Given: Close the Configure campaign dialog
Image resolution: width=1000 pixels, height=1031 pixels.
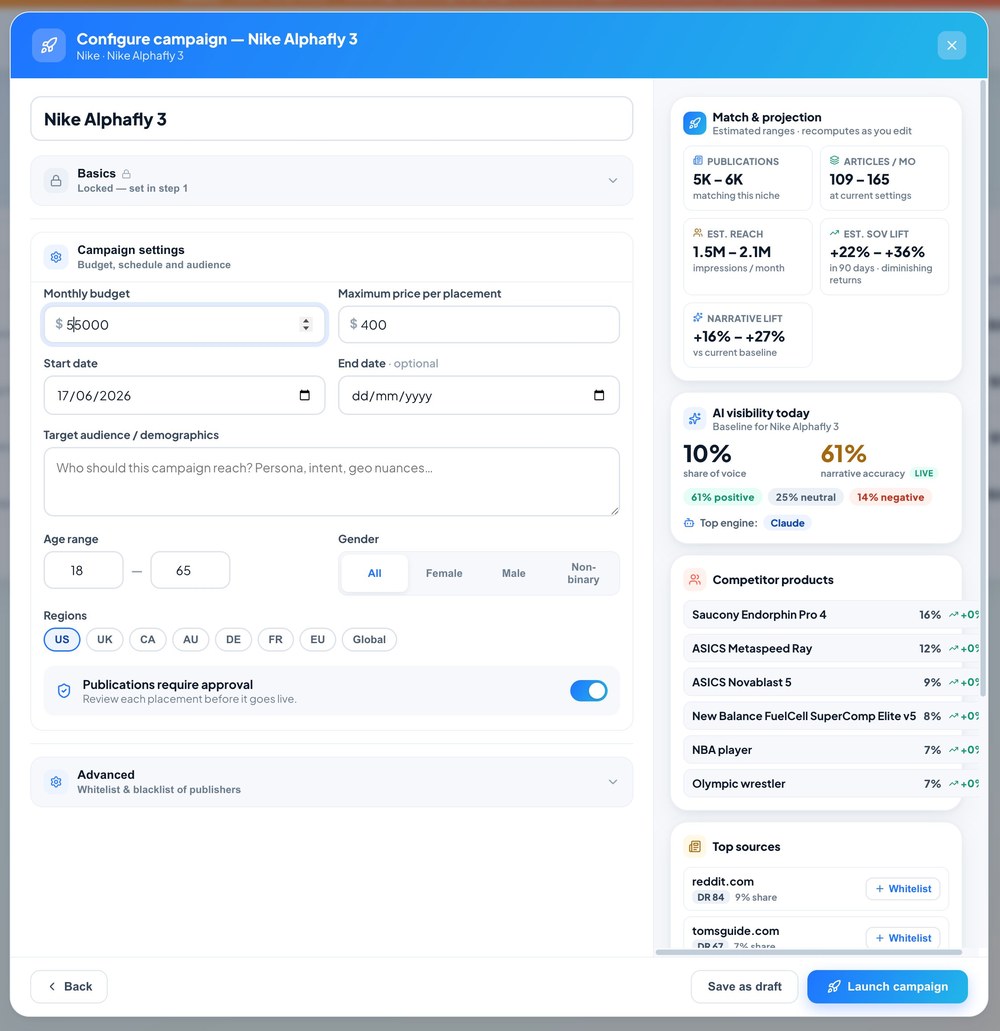Looking at the screenshot, I should 951,45.
